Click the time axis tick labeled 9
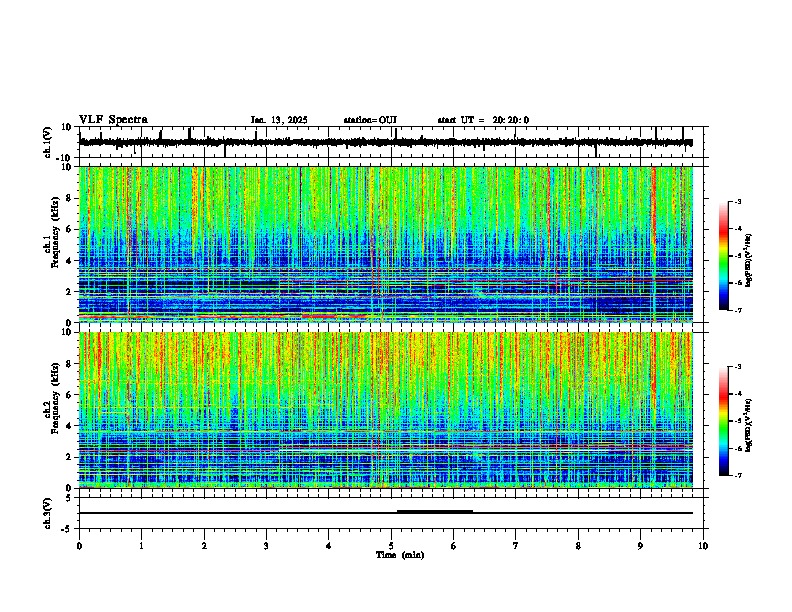This screenshot has height=612, width=792. pyautogui.click(x=640, y=546)
